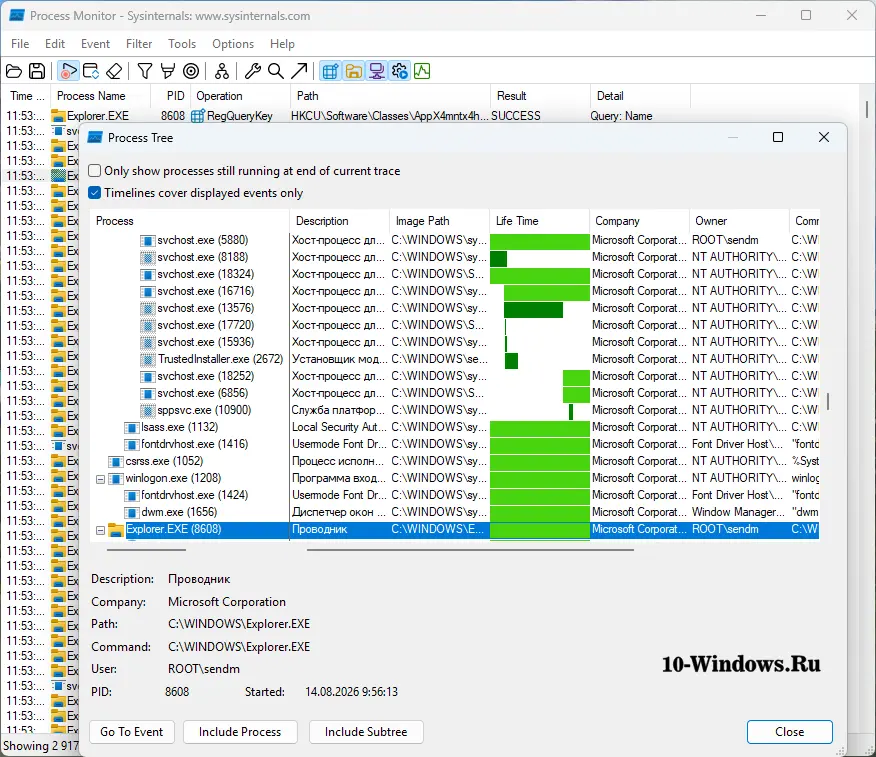Screen dimensions: 876x757
Task: Uncheck Timelines cover displayed events only
Action: (95, 193)
